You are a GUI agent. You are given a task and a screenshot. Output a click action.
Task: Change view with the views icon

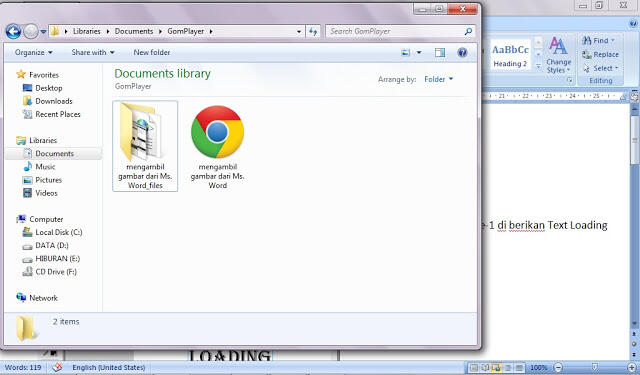[x=405, y=52]
